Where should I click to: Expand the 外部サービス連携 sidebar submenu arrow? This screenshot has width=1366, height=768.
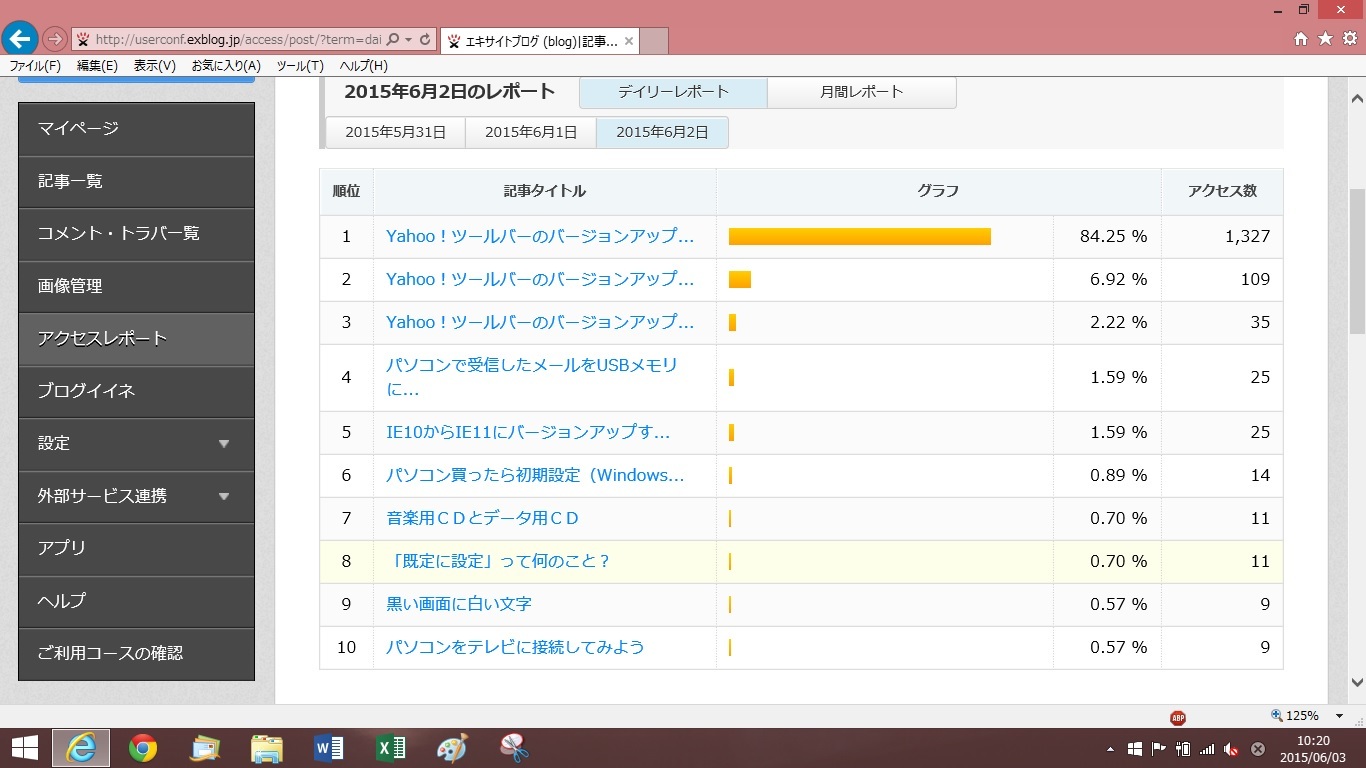point(224,496)
